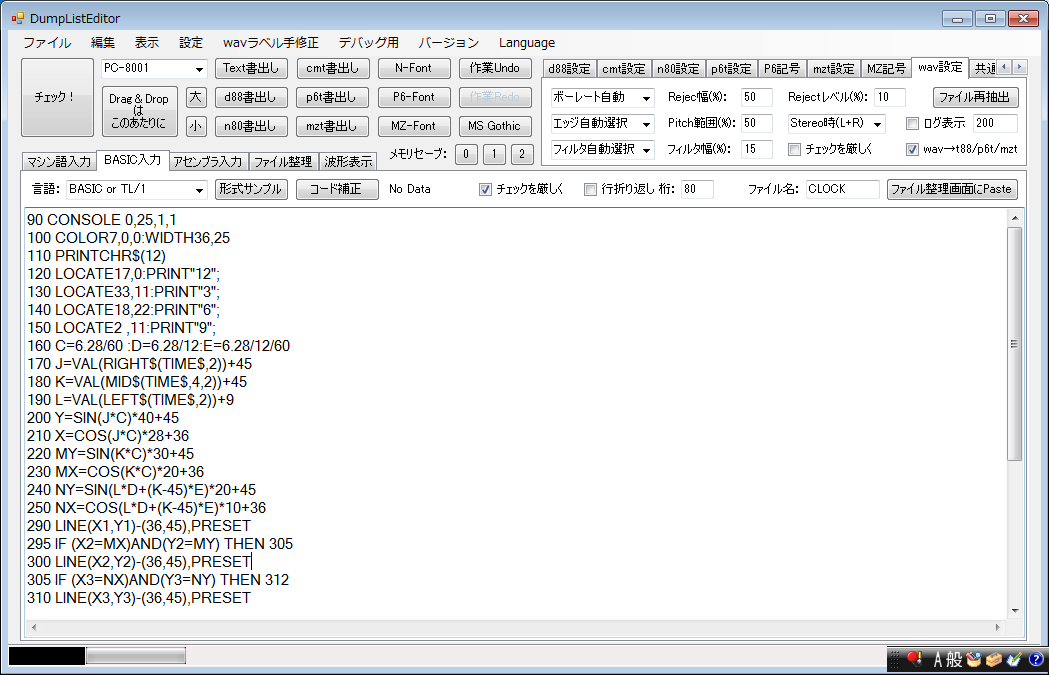The height and width of the screenshot is (675, 1049).
Task: Click the ファイル名 field containing CLOCK
Action: tap(842, 189)
